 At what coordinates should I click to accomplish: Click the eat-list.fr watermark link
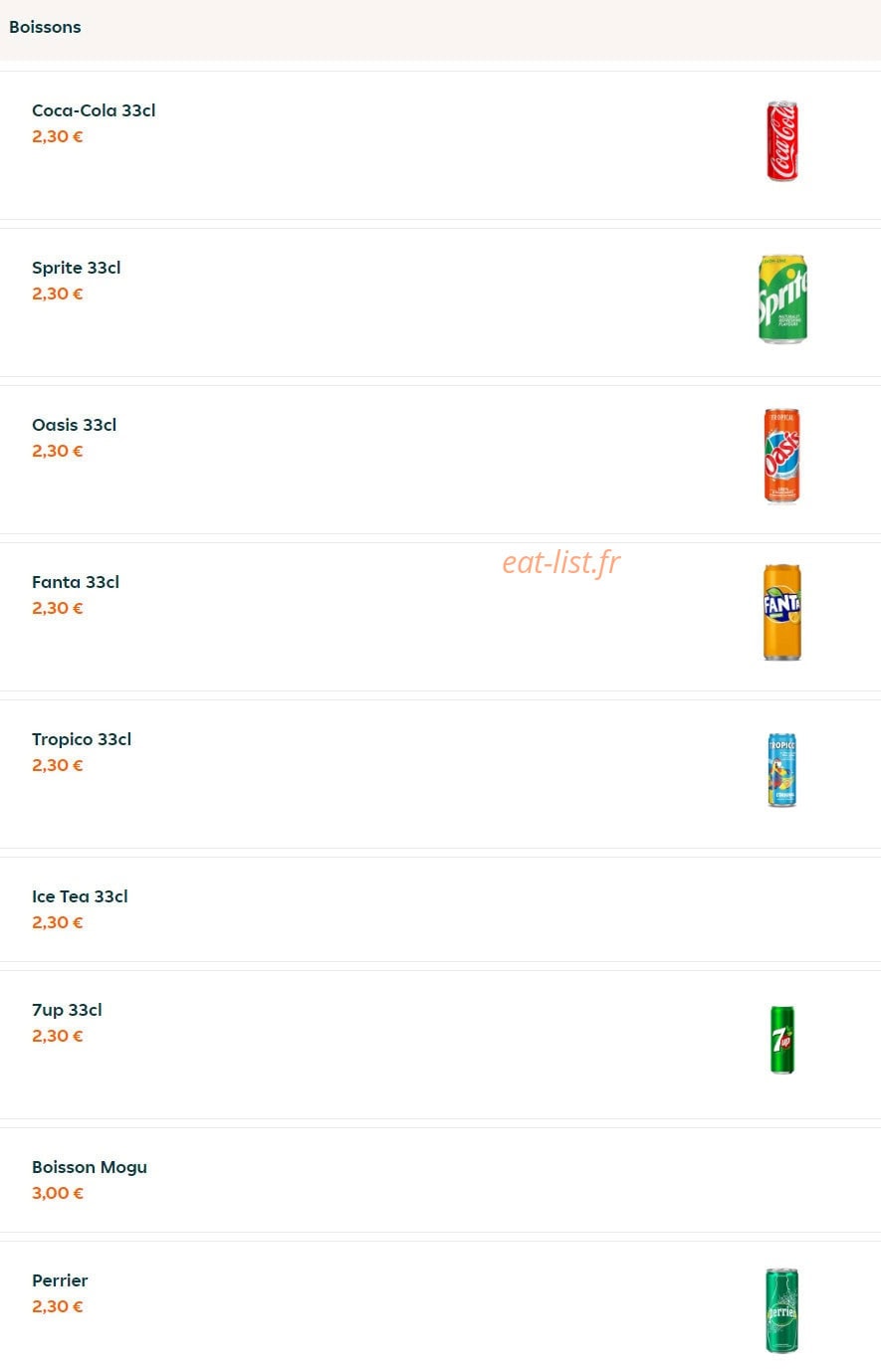point(560,562)
